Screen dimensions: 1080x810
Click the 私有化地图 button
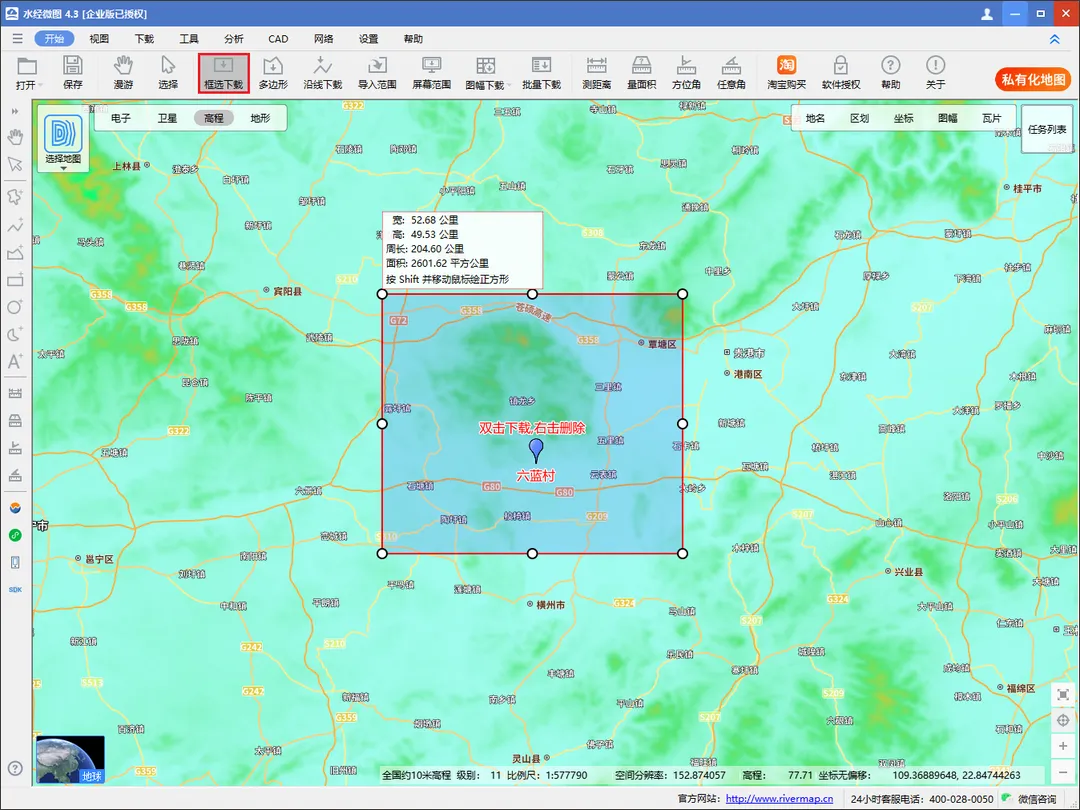click(x=1033, y=80)
